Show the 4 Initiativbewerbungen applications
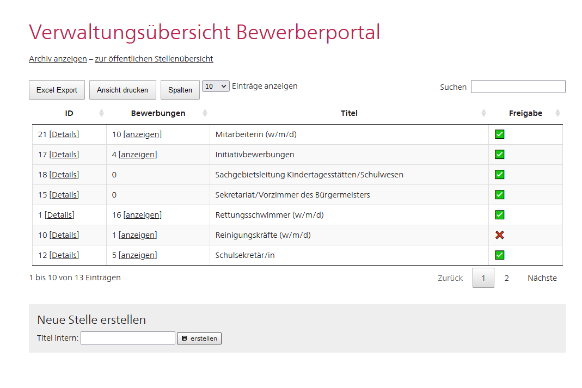582x388 pixels. 138,154
